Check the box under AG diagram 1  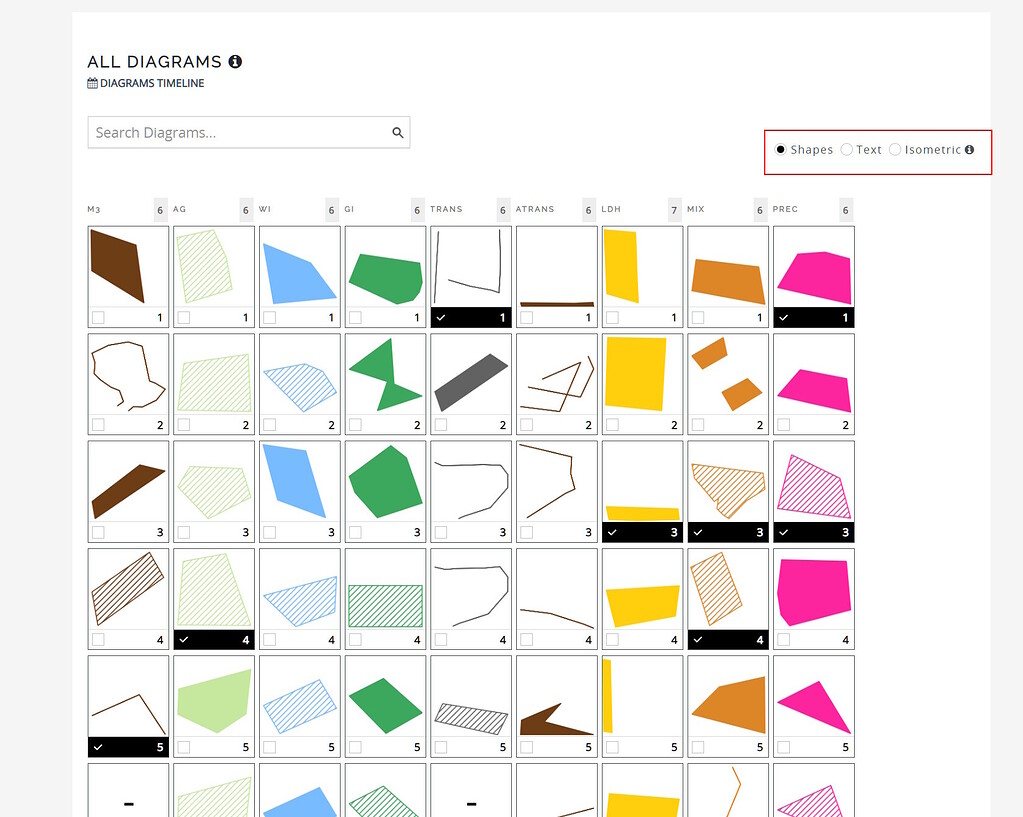[x=182, y=317]
